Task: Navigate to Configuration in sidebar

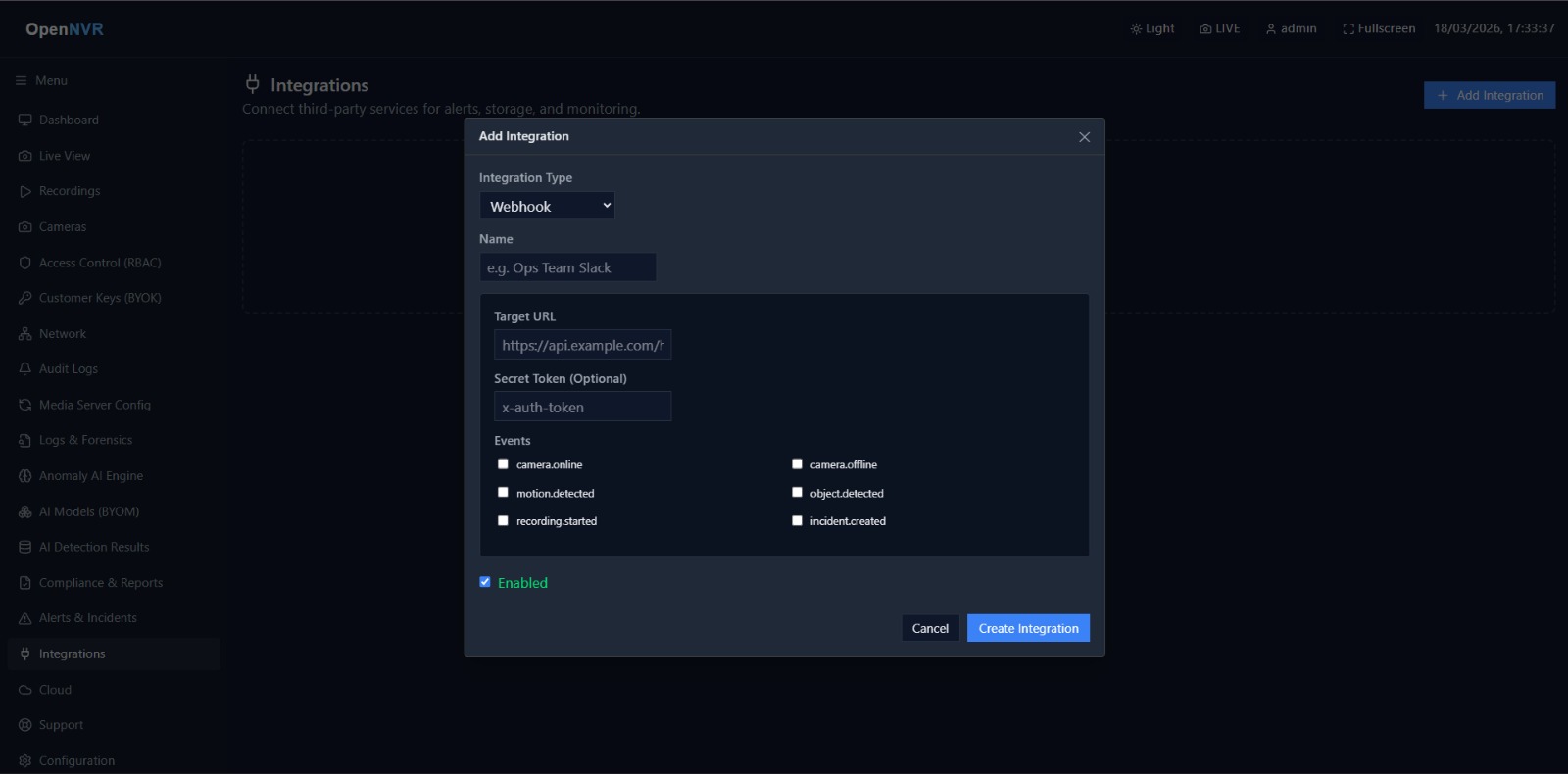Action: tap(114, 761)
